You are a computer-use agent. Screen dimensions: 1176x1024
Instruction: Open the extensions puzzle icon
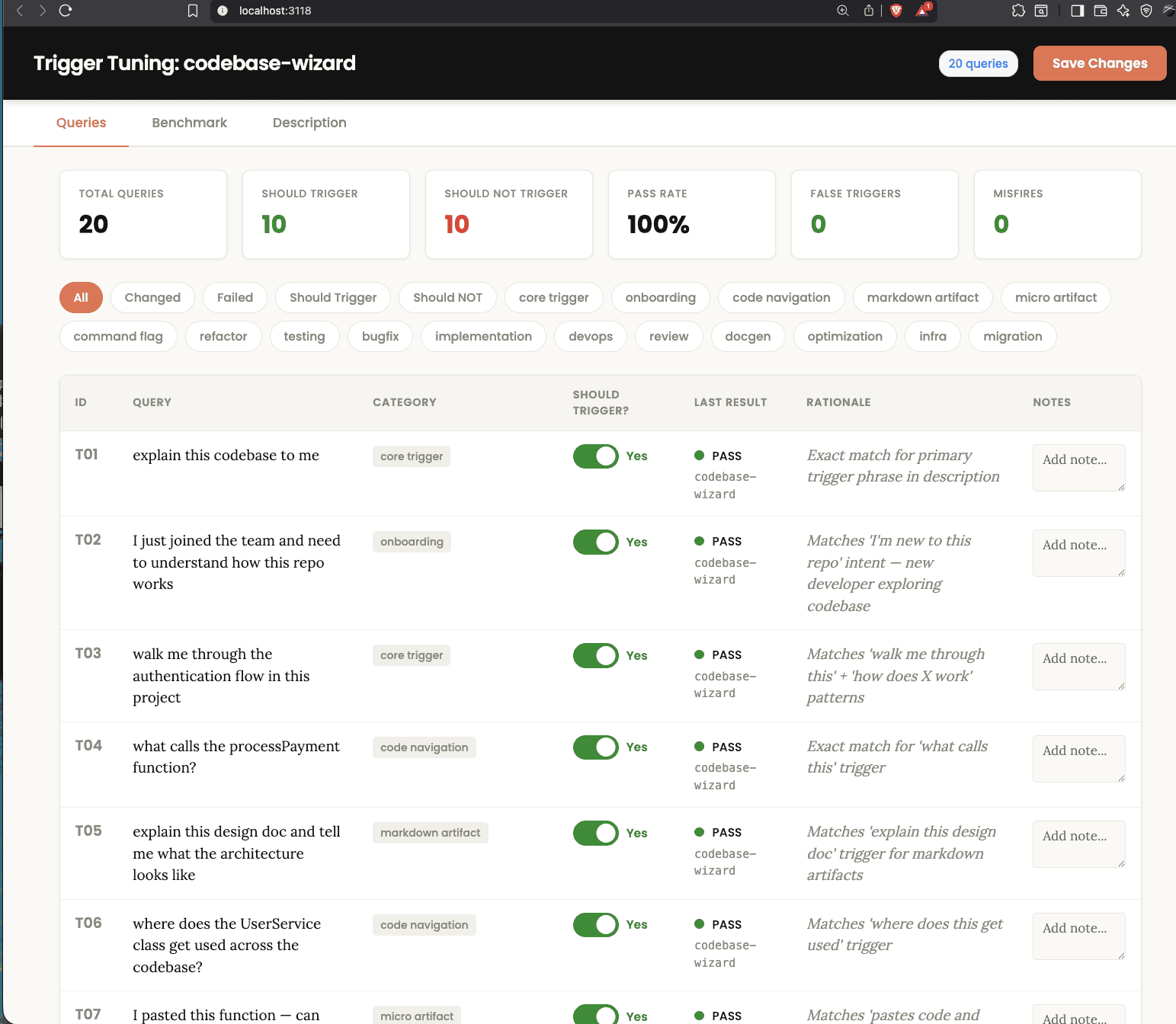pyautogui.click(x=1018, y=11)
